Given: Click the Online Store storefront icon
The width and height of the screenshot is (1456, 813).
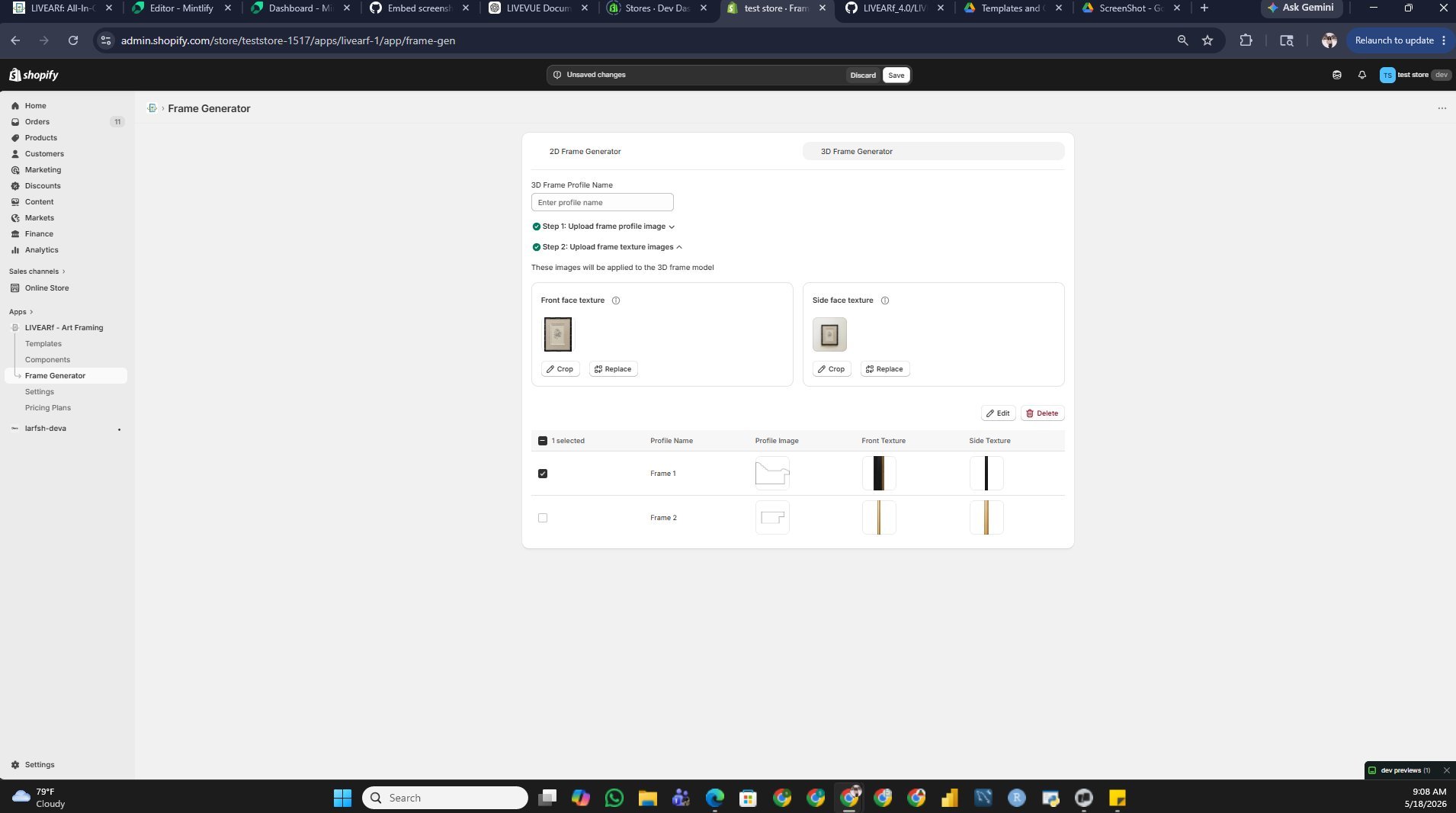Looking at the screenshot, I should coord(15,288).
